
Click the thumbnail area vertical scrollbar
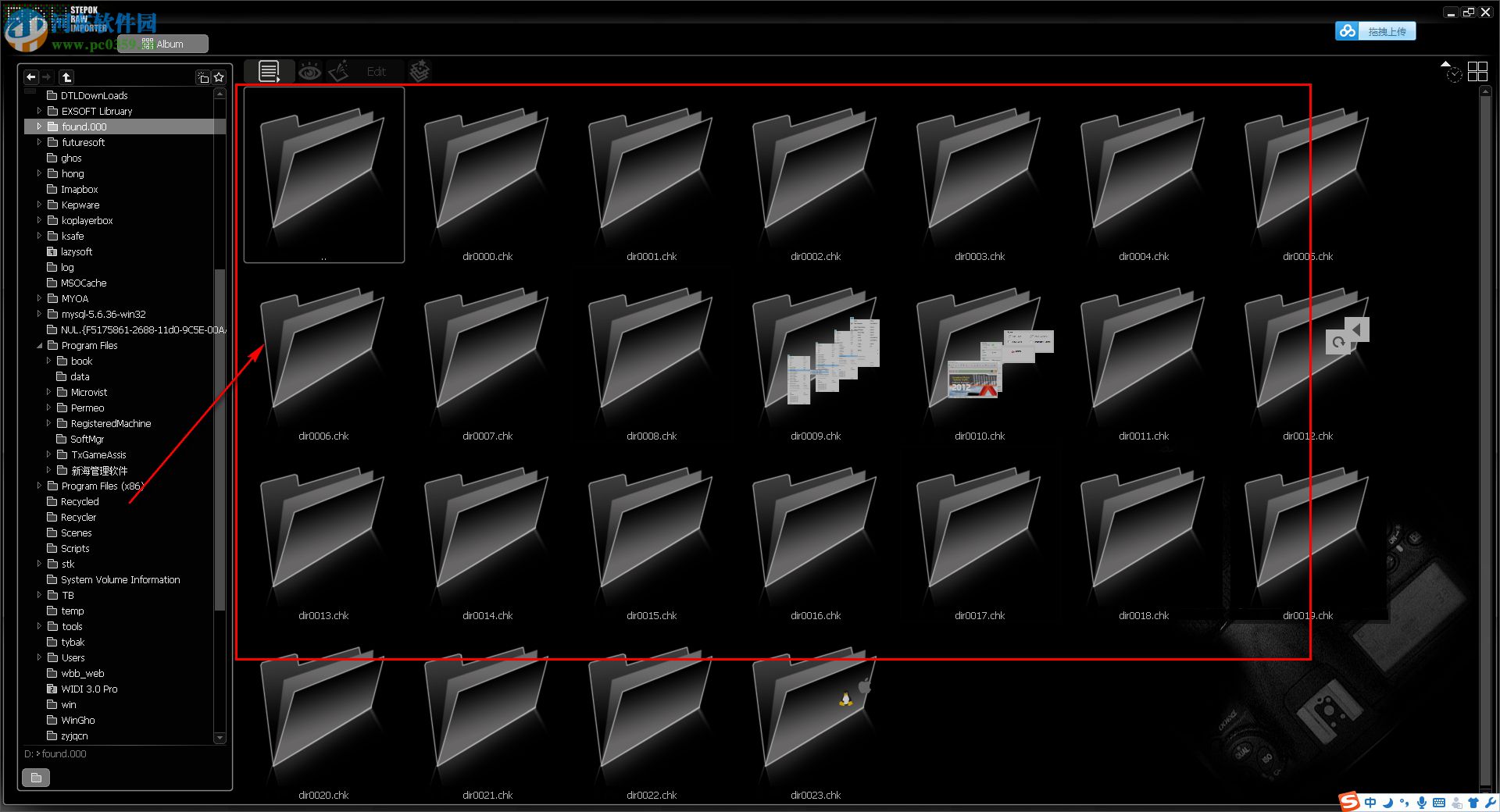pyautogui.click(x=1485, y=441)
